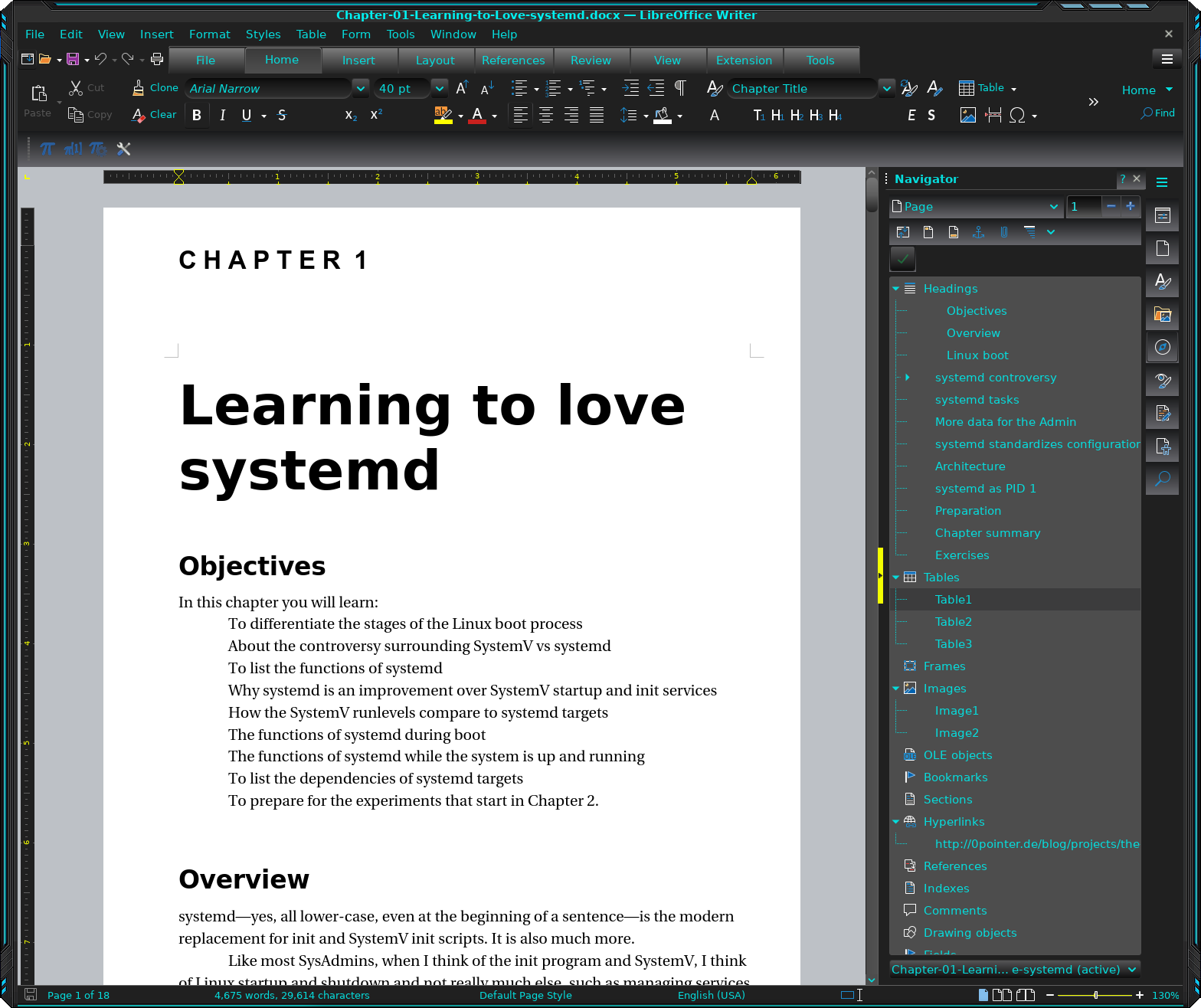Open the Arial Narrow font name dropdown
1201x1008 pixels.
pos(361,89)
